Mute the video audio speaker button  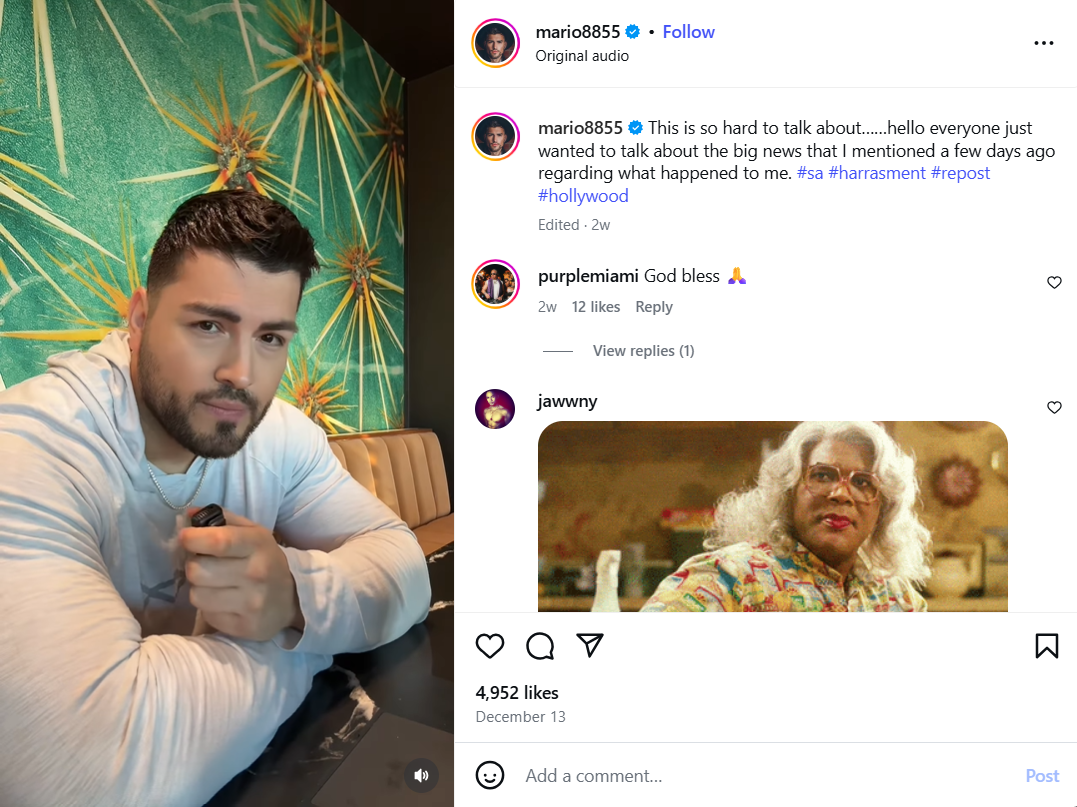(422, 775)
